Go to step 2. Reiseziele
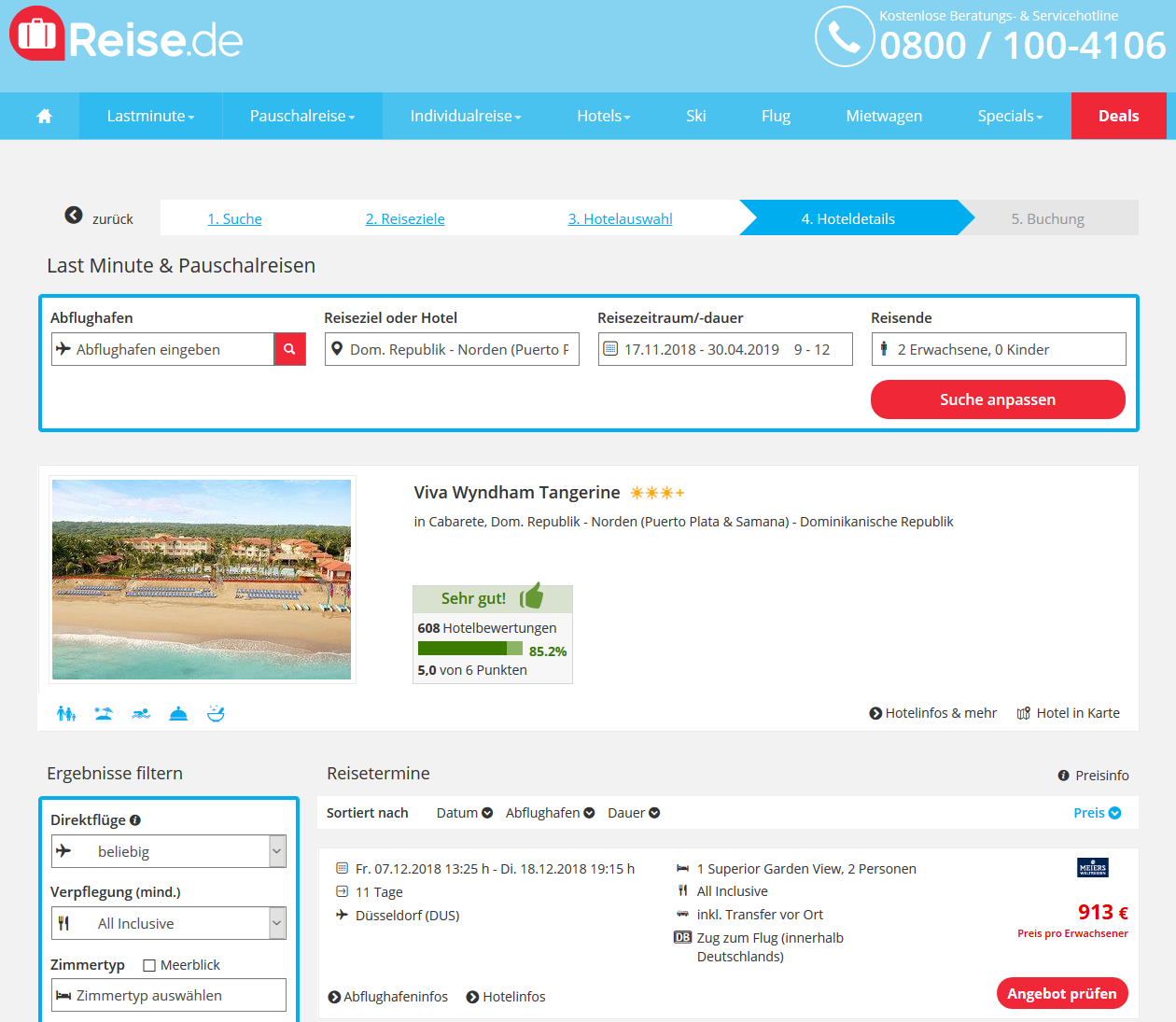 tap(405, 218)
